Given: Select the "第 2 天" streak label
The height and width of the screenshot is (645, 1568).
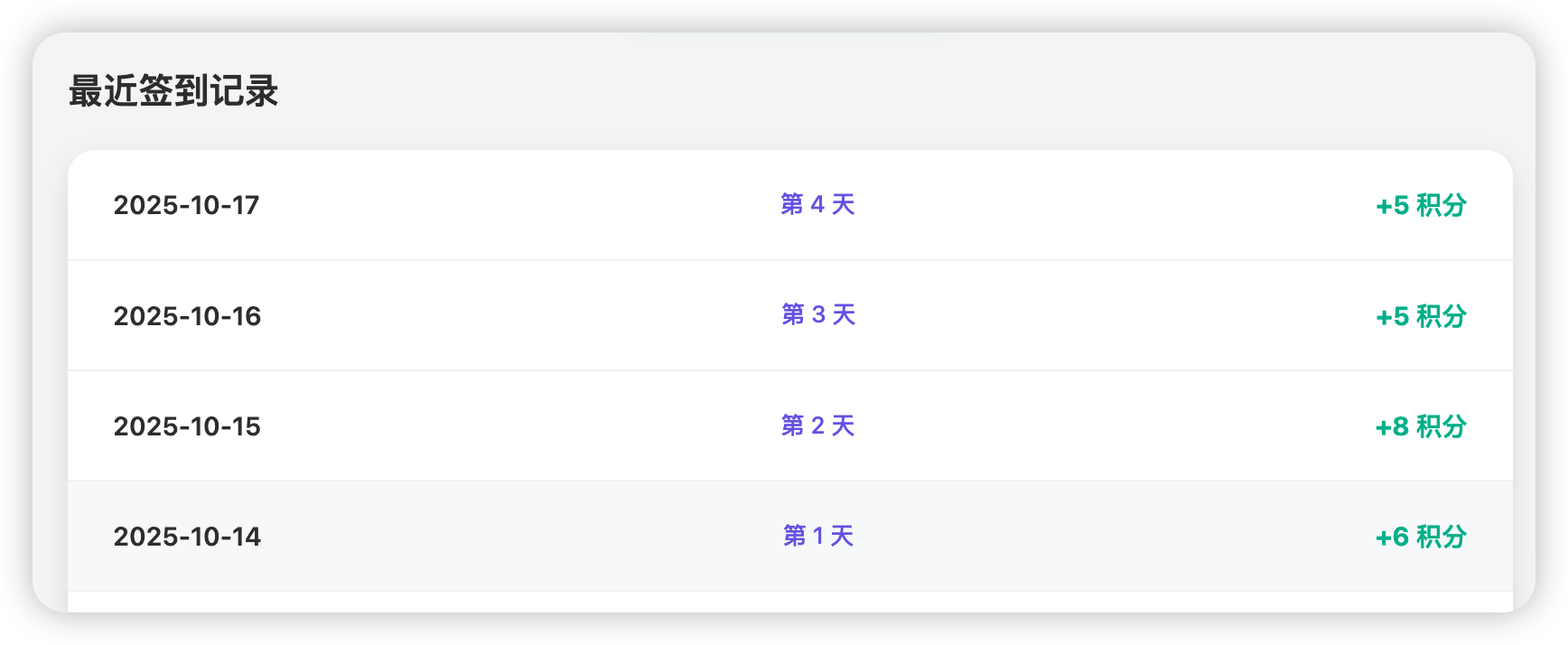Looking at the screenshot, I should click(x=817, y=425).
